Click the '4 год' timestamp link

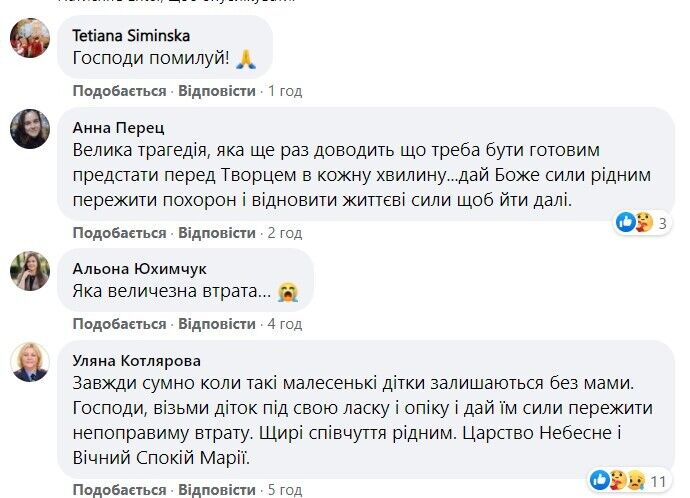(x=285, y=324)
